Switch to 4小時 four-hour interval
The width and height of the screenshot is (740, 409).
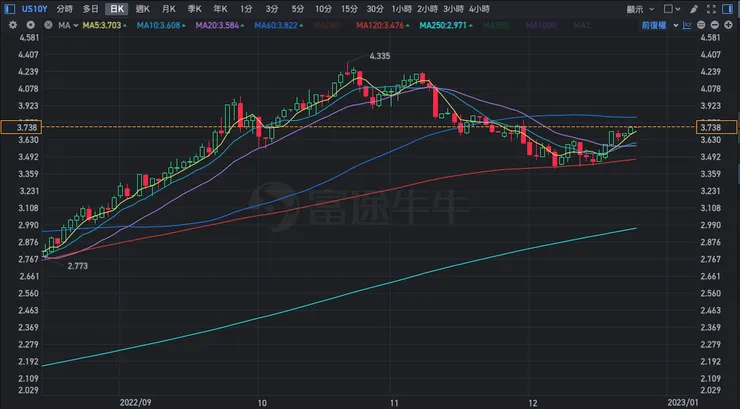coord(479,9)
